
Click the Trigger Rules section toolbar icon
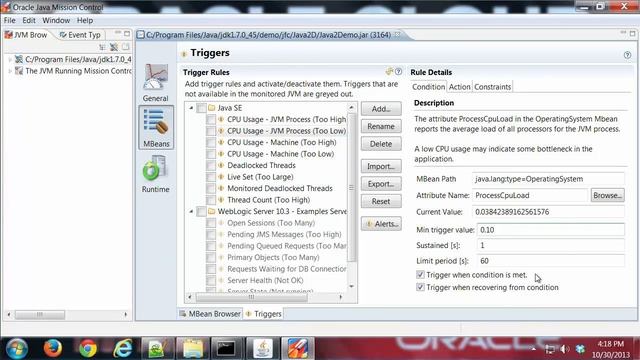tap(389, 72)
